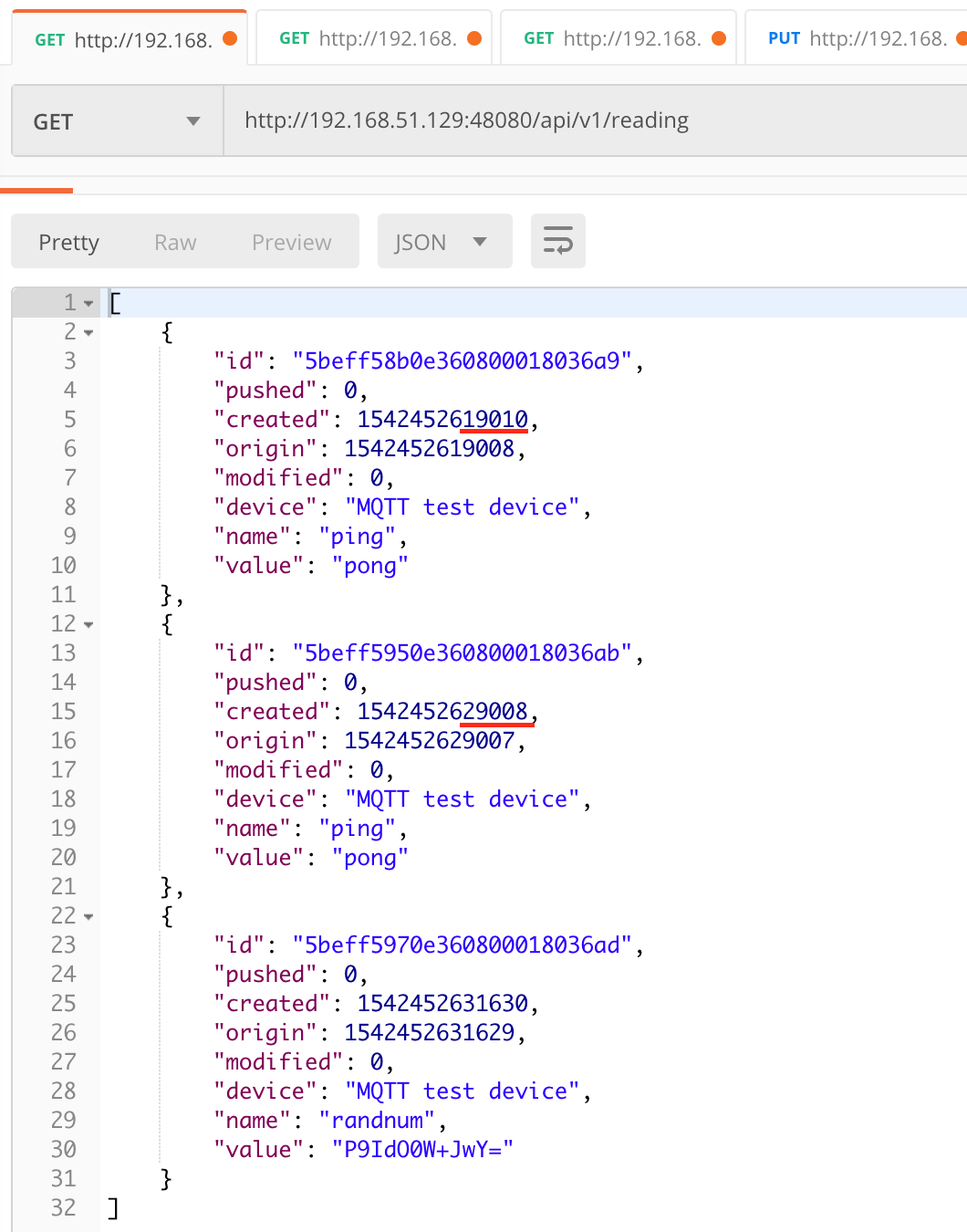
Task: Select the Raw view tab
Action: (175, 242)
